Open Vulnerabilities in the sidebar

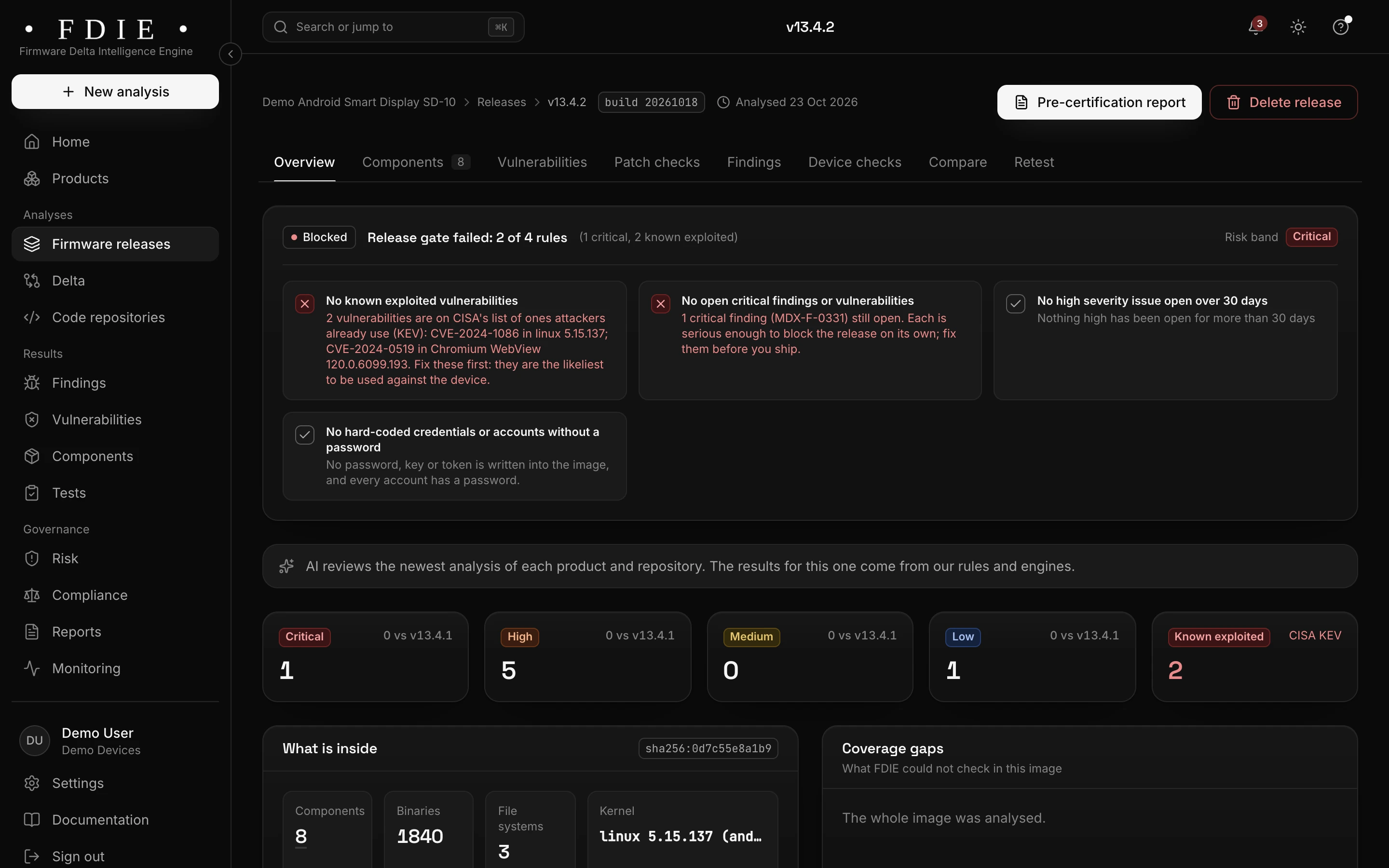(115, 420)
